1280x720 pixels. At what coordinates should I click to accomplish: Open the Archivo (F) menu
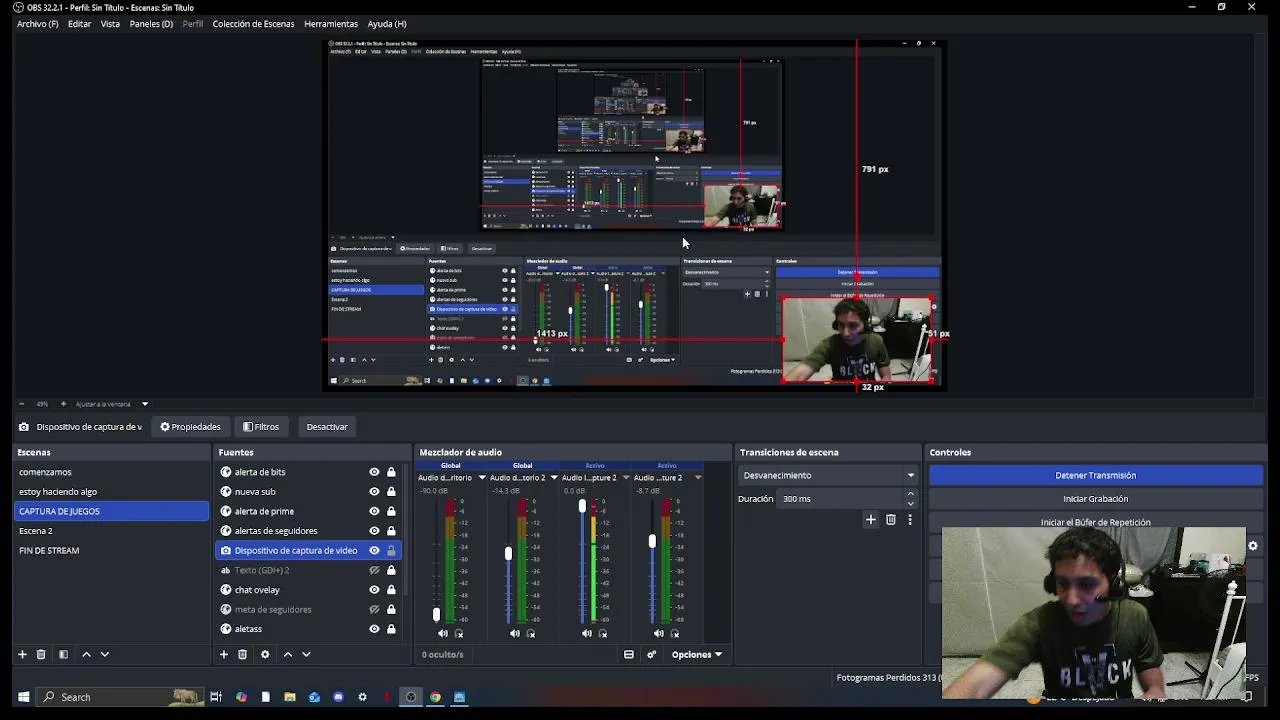(x=38, y=24)
